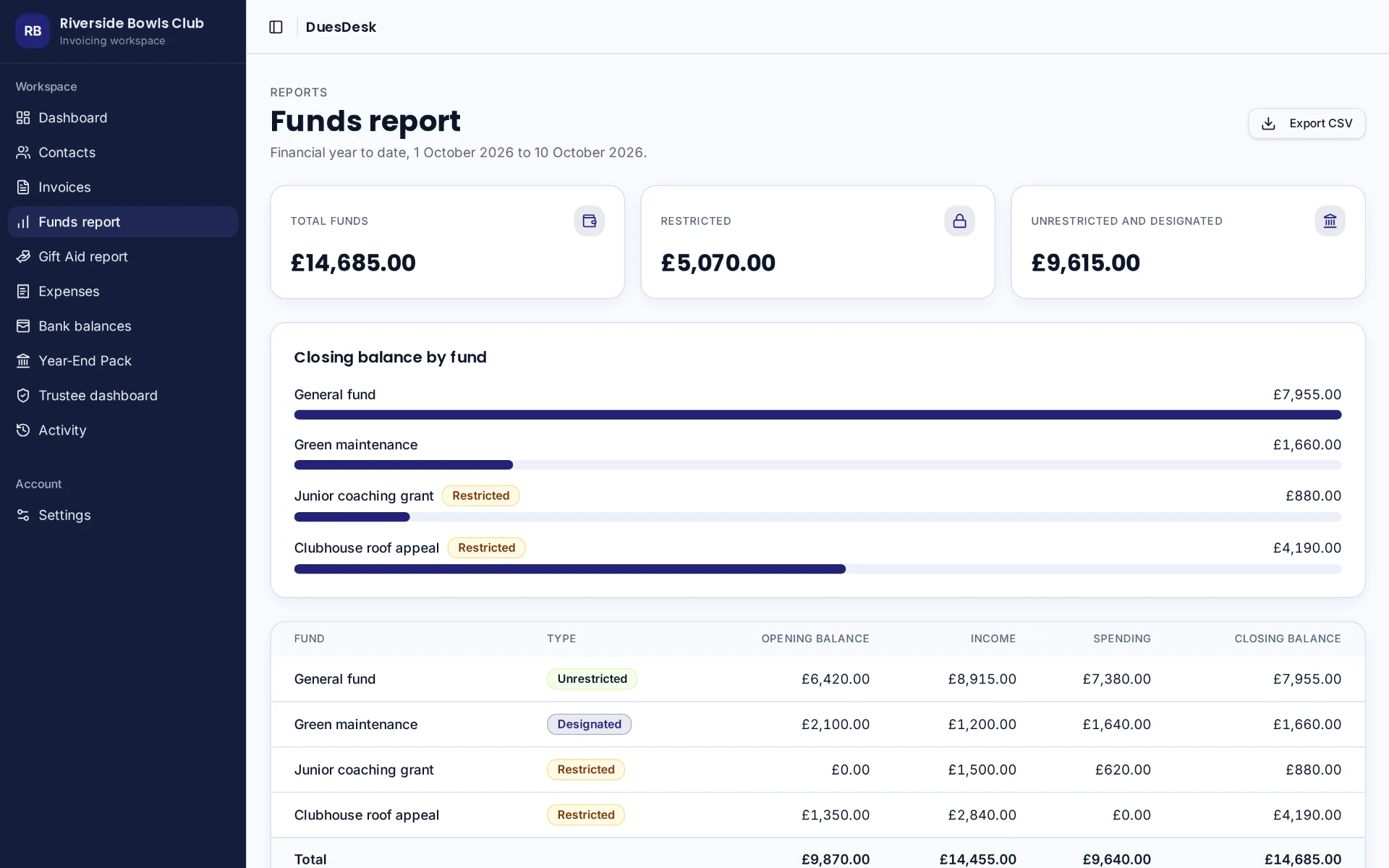
Task: Open Bank balances link
Action: (x=123, y=326)
